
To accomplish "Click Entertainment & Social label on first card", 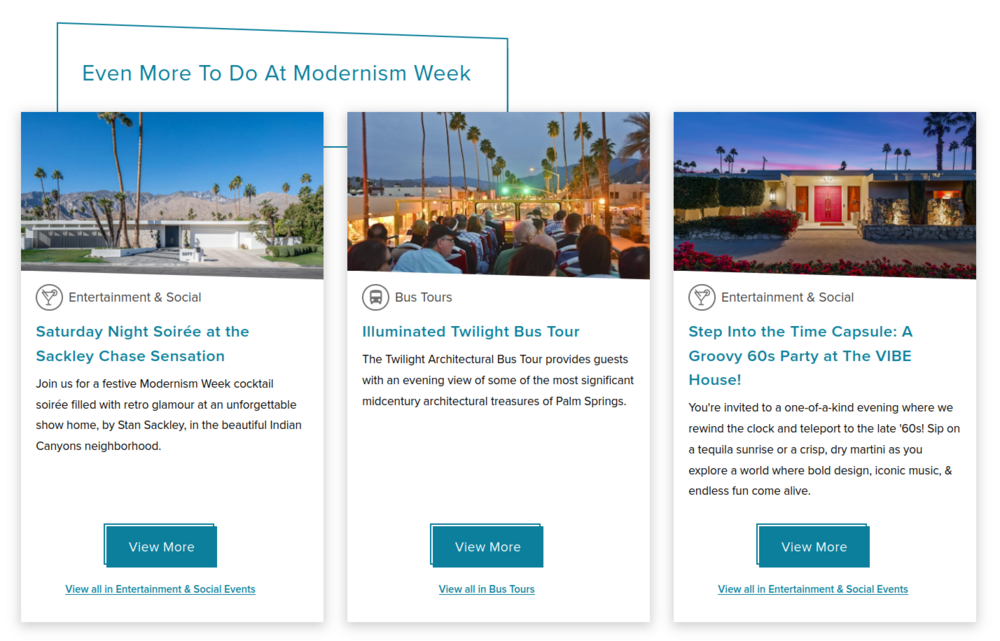I will [135, 297].
